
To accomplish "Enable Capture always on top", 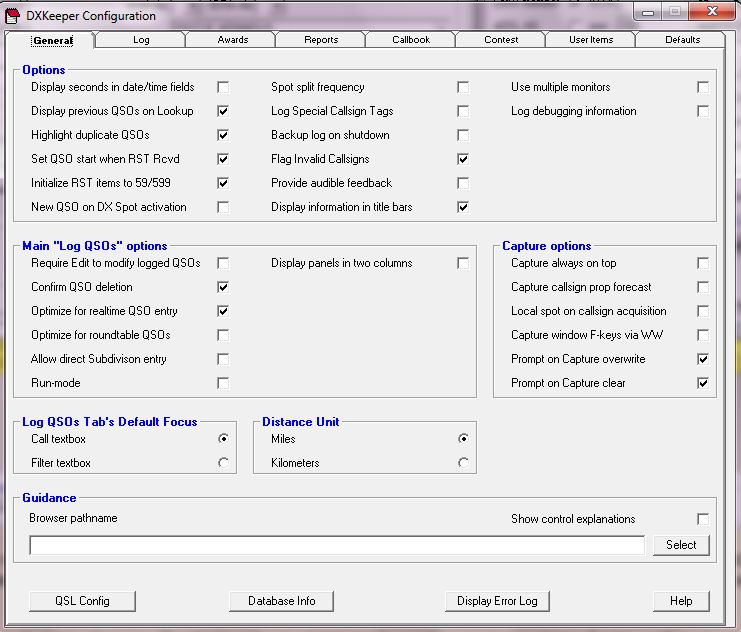I will [703, 263].
